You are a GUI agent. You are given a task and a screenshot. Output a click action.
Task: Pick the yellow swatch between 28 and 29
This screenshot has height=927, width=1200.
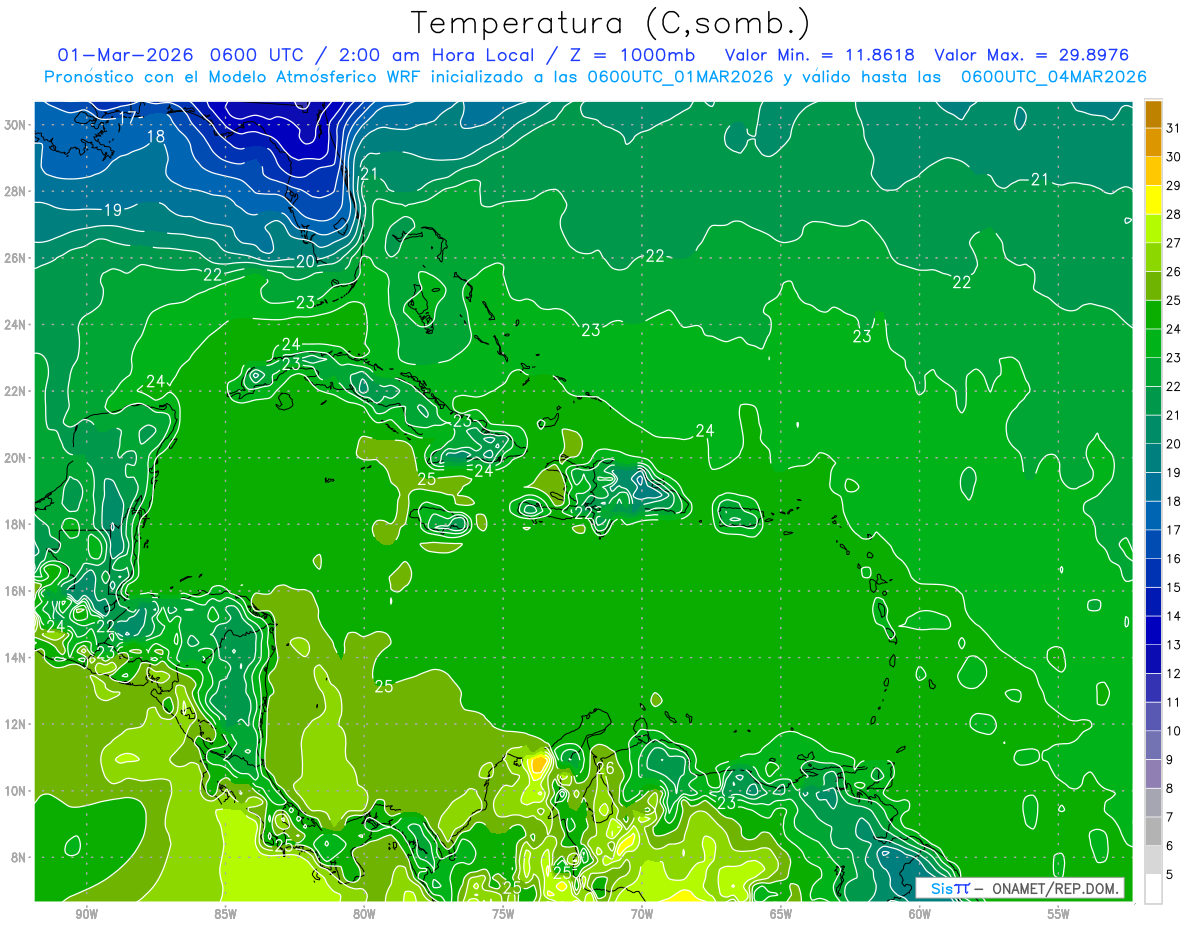[1153, 200]
